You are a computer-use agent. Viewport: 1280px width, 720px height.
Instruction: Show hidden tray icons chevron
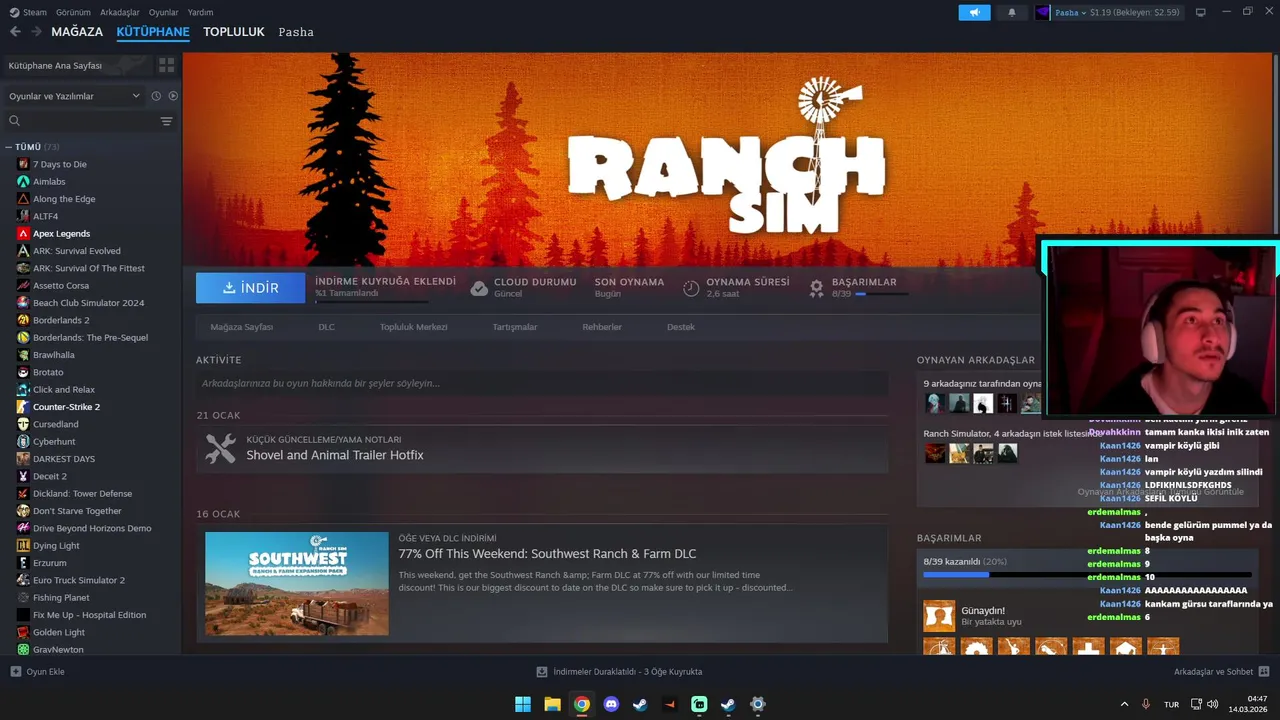[x=1124, y=704]
